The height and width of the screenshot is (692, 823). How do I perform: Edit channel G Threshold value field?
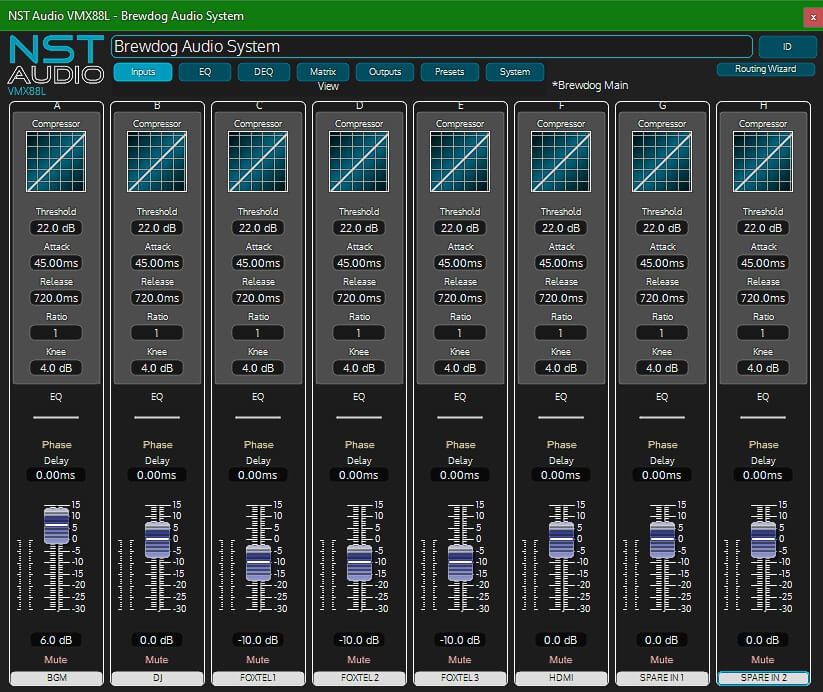pos(662,228)
